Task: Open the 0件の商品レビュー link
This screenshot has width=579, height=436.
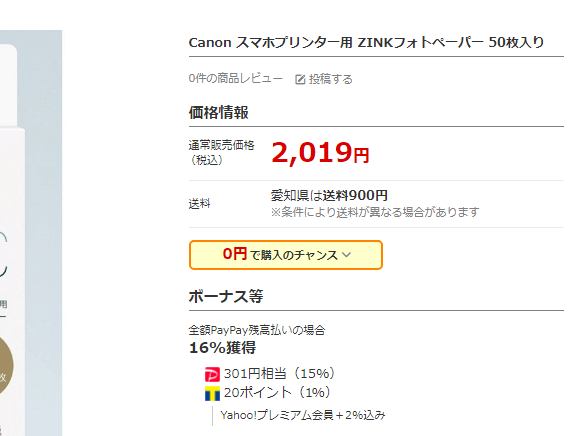Action: [x=236, y=79]
